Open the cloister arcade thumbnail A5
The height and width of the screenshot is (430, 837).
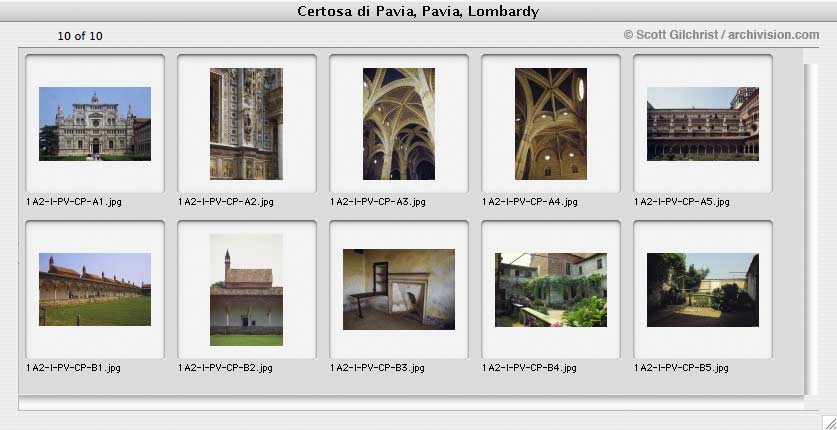pos(702,124)
